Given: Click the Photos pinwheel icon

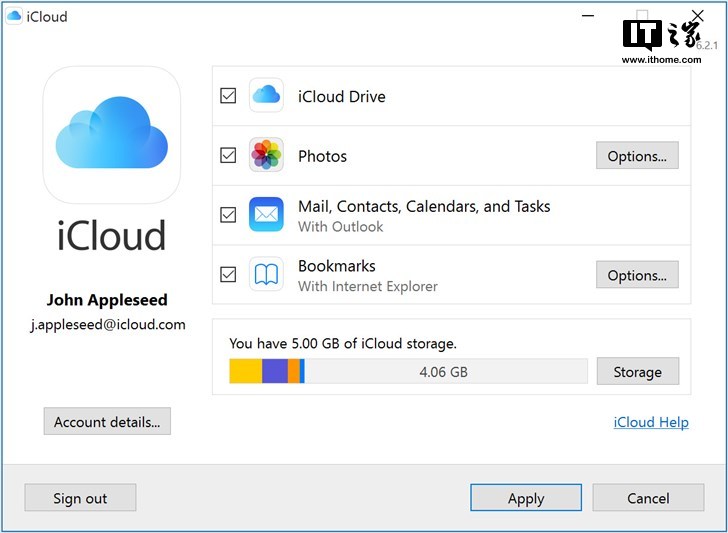Looking at the screenshot, I should [266, 156].
